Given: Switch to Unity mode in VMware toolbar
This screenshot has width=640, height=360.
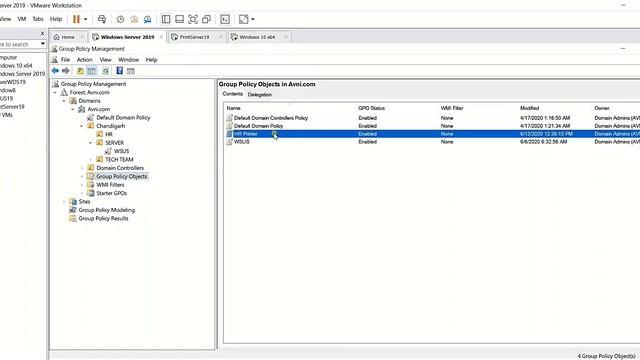Looking at the screenshot, I should click(207, 19).
